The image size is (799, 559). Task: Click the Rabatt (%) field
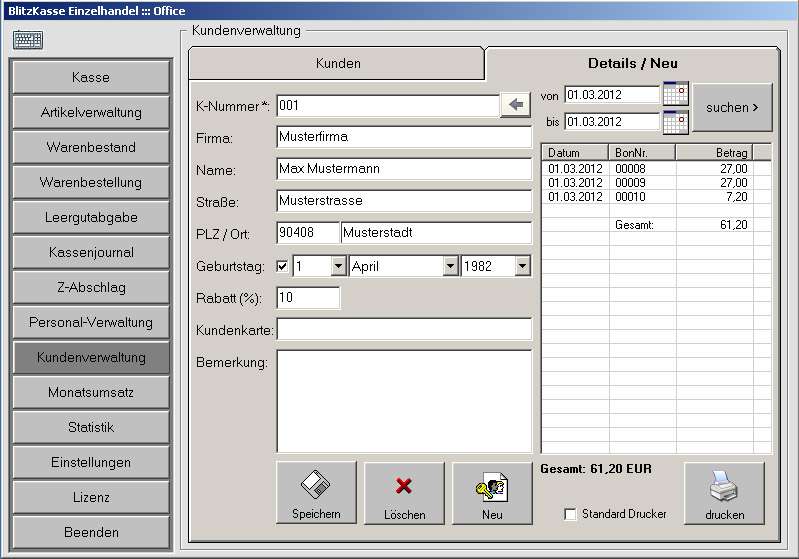(x=308, y=298)
